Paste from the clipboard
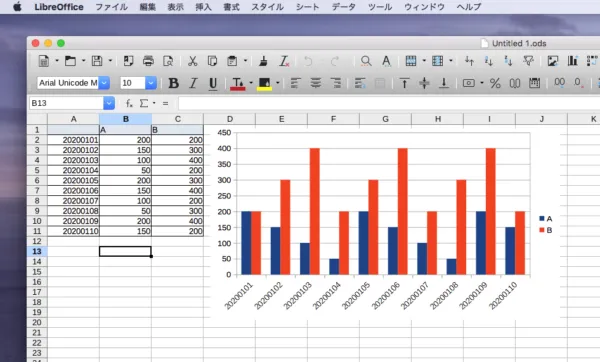This screenshot has width=600, height=362. pos(232,61)
